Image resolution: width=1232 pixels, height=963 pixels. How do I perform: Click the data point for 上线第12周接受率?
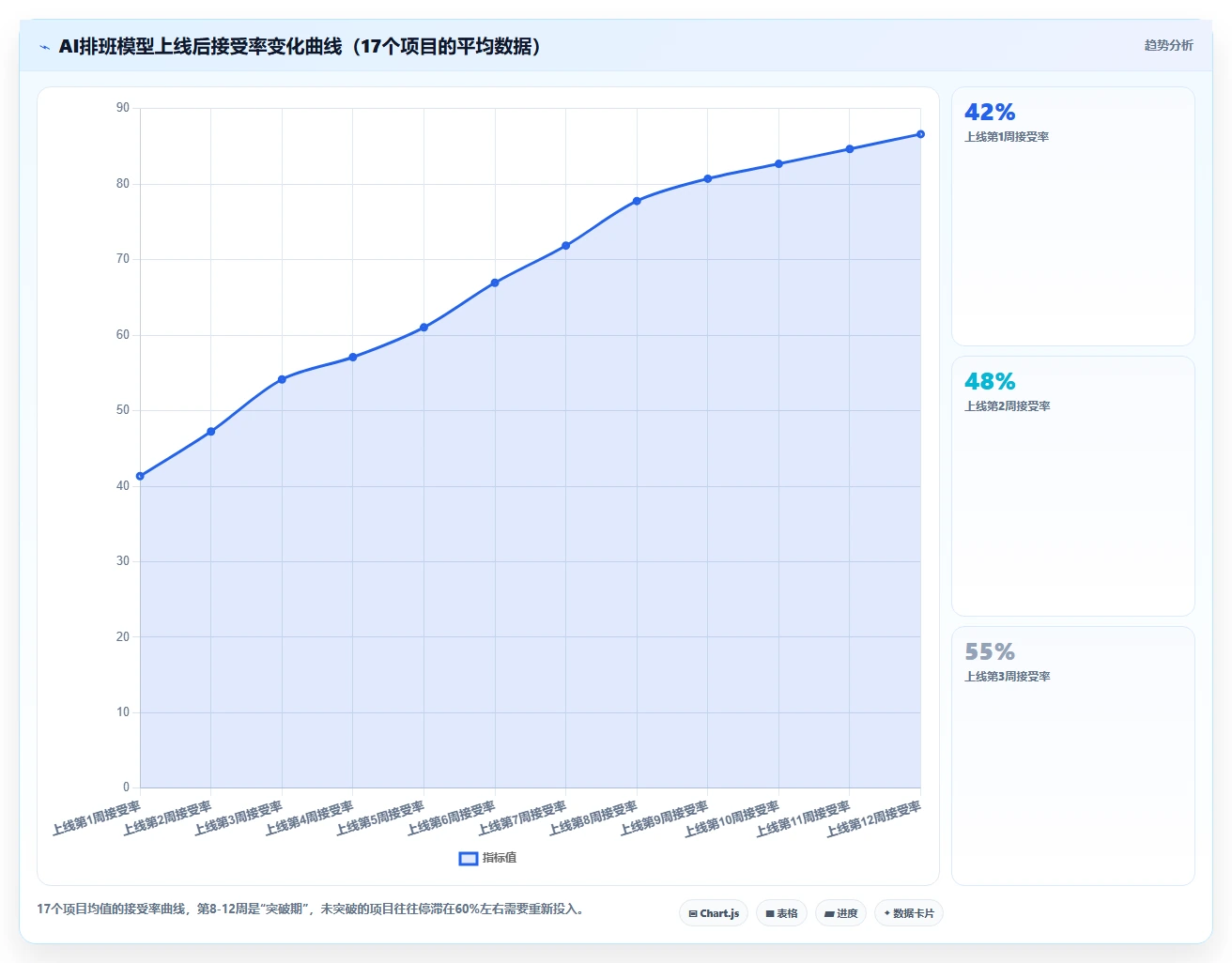click(920, 134)
